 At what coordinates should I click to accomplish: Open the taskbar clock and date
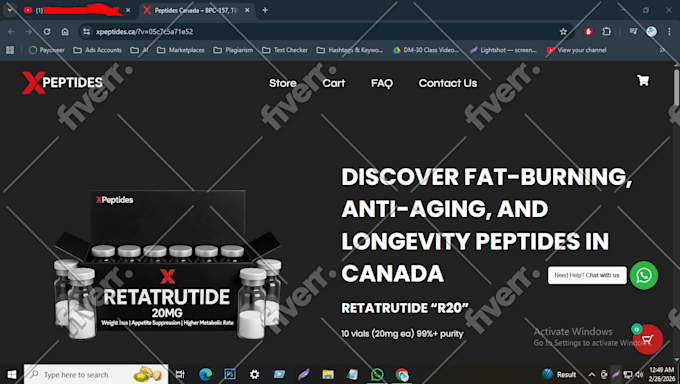click(662, 374)
